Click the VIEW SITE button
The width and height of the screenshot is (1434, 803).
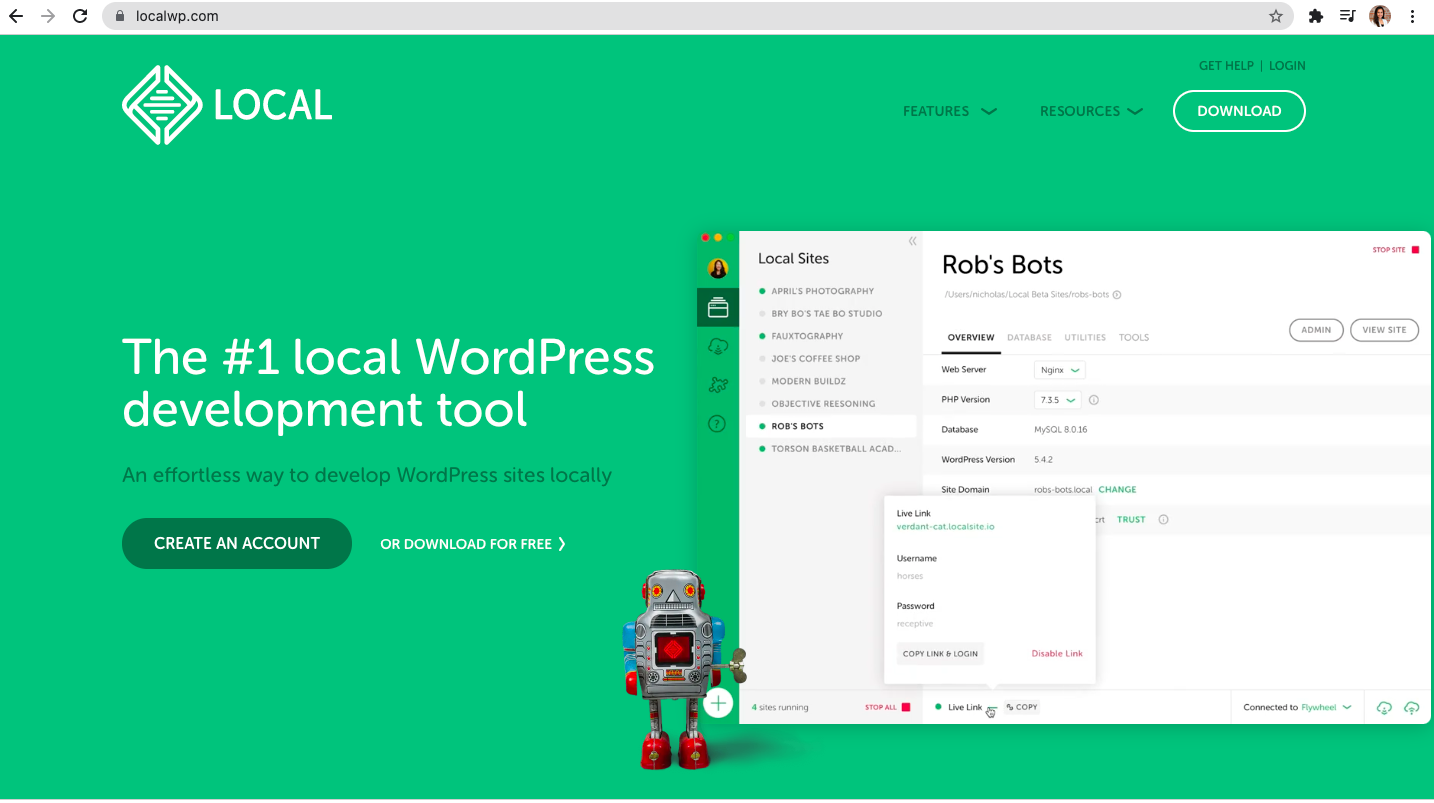click(1384, 330)
